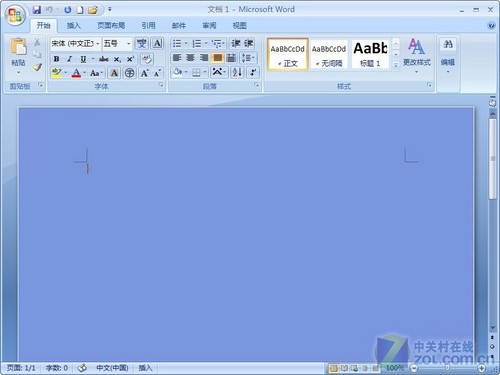Apply subscript formatting (x₂)
Screen dimensions: 500x375
tap(117, 59)
